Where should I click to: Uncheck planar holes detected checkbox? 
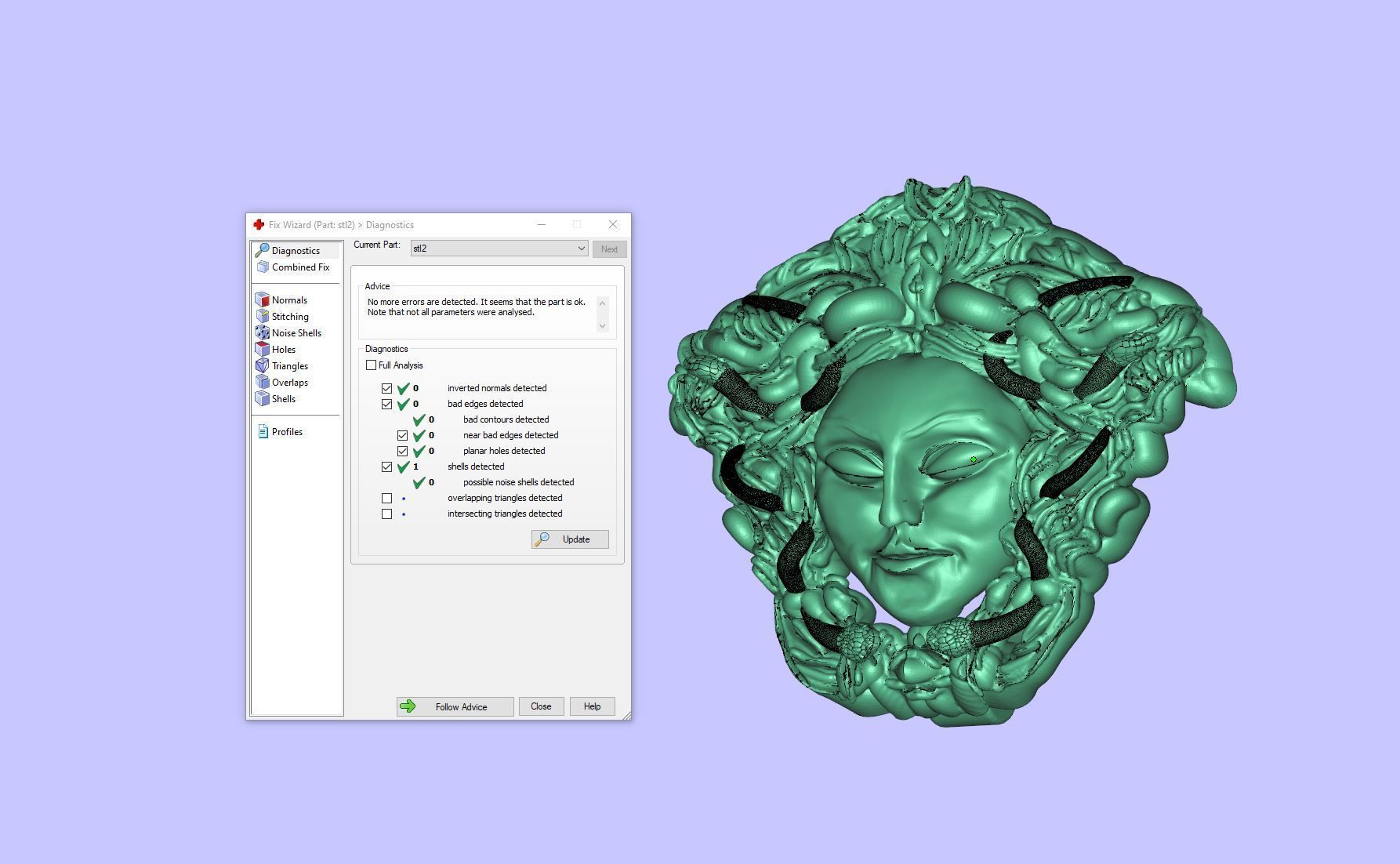point(402,451)
